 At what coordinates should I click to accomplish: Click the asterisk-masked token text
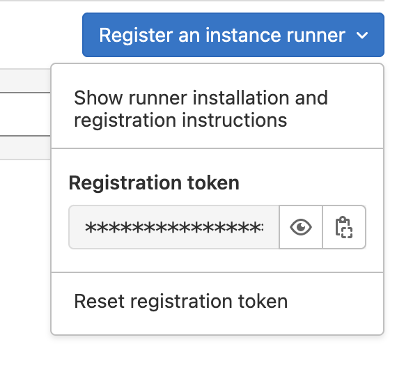pos(174,228)
